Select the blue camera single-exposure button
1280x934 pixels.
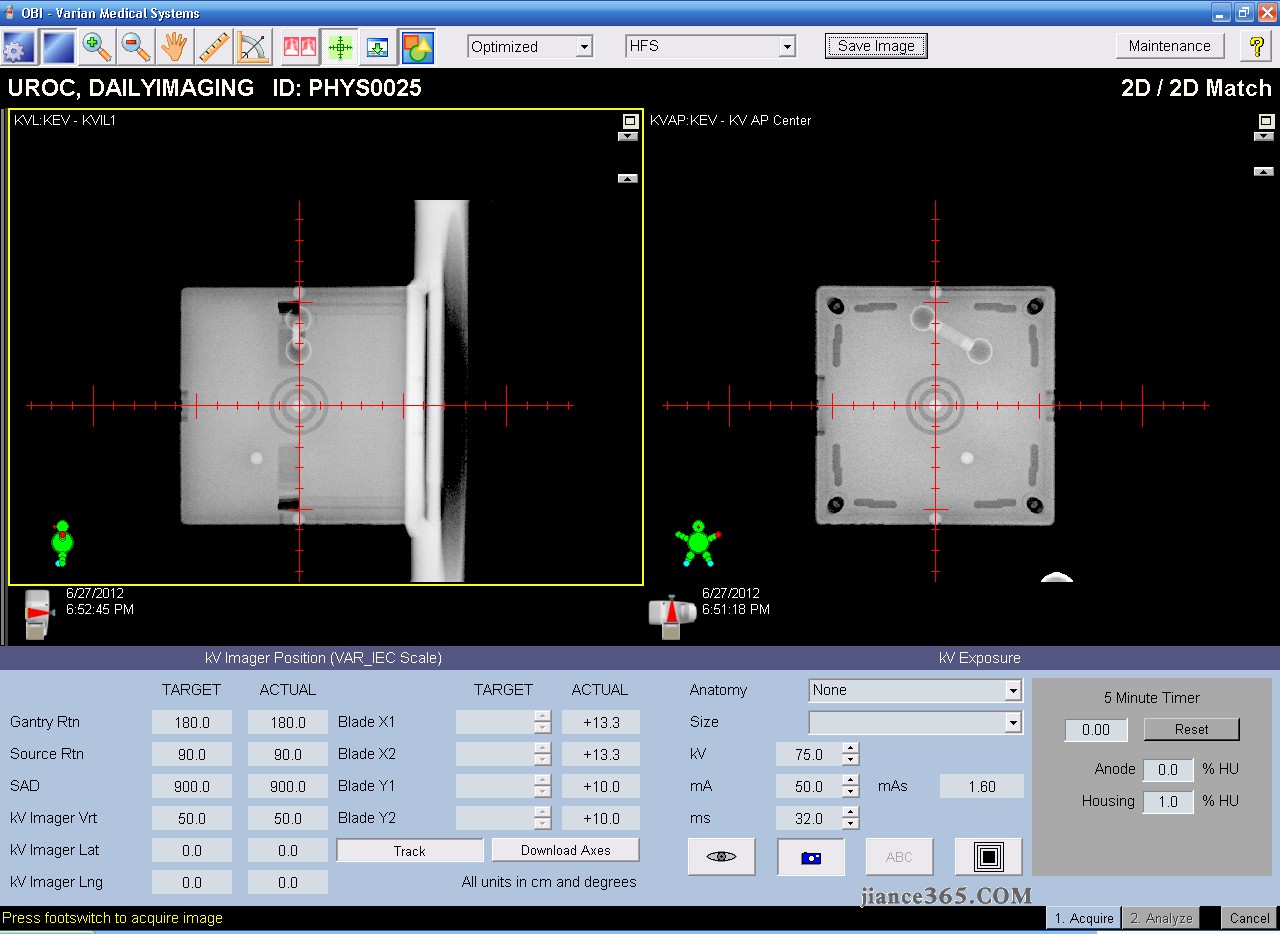[x=811, y=857]
